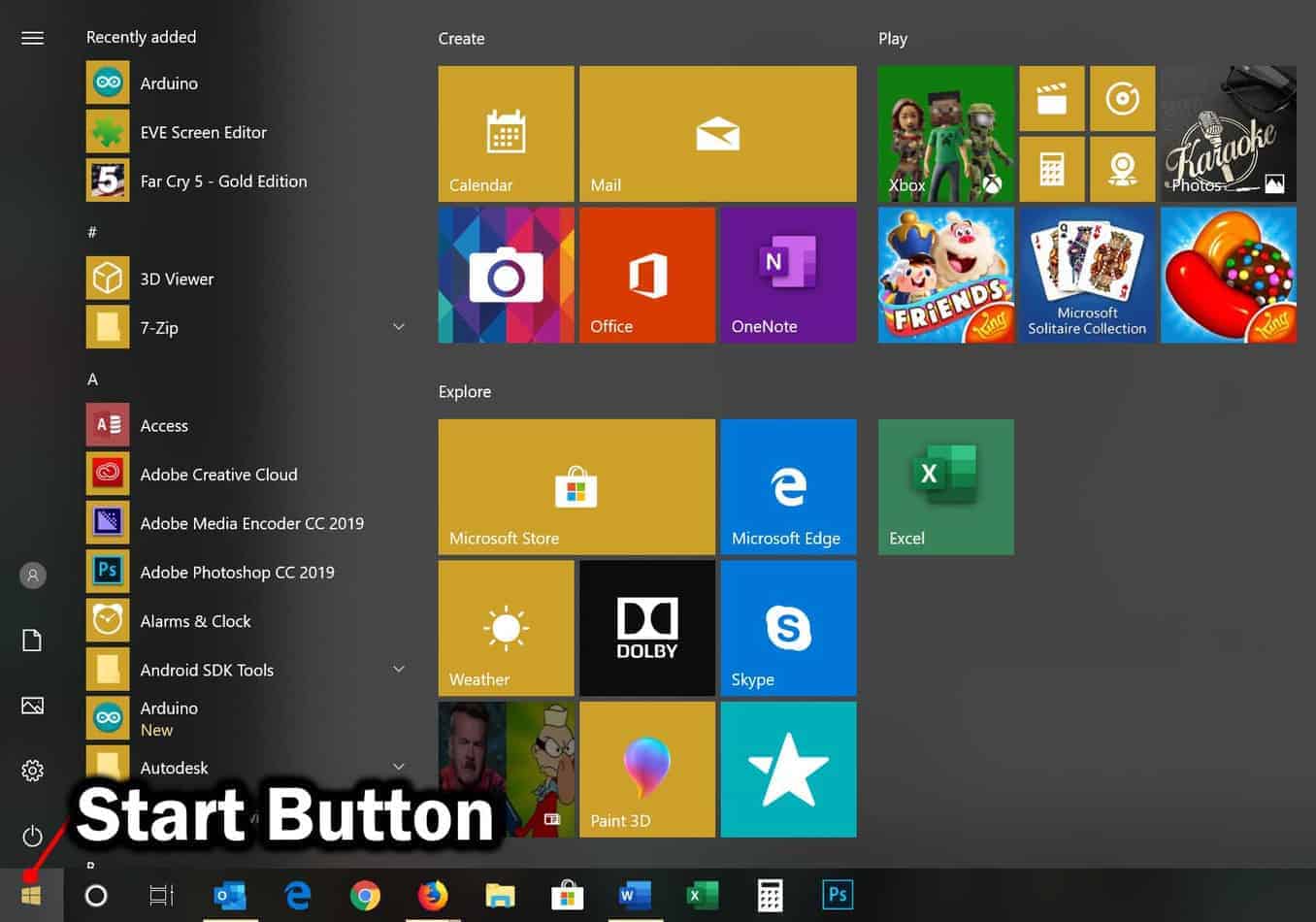Expand the Android SDK Tools folder chevron

point(398,669)
